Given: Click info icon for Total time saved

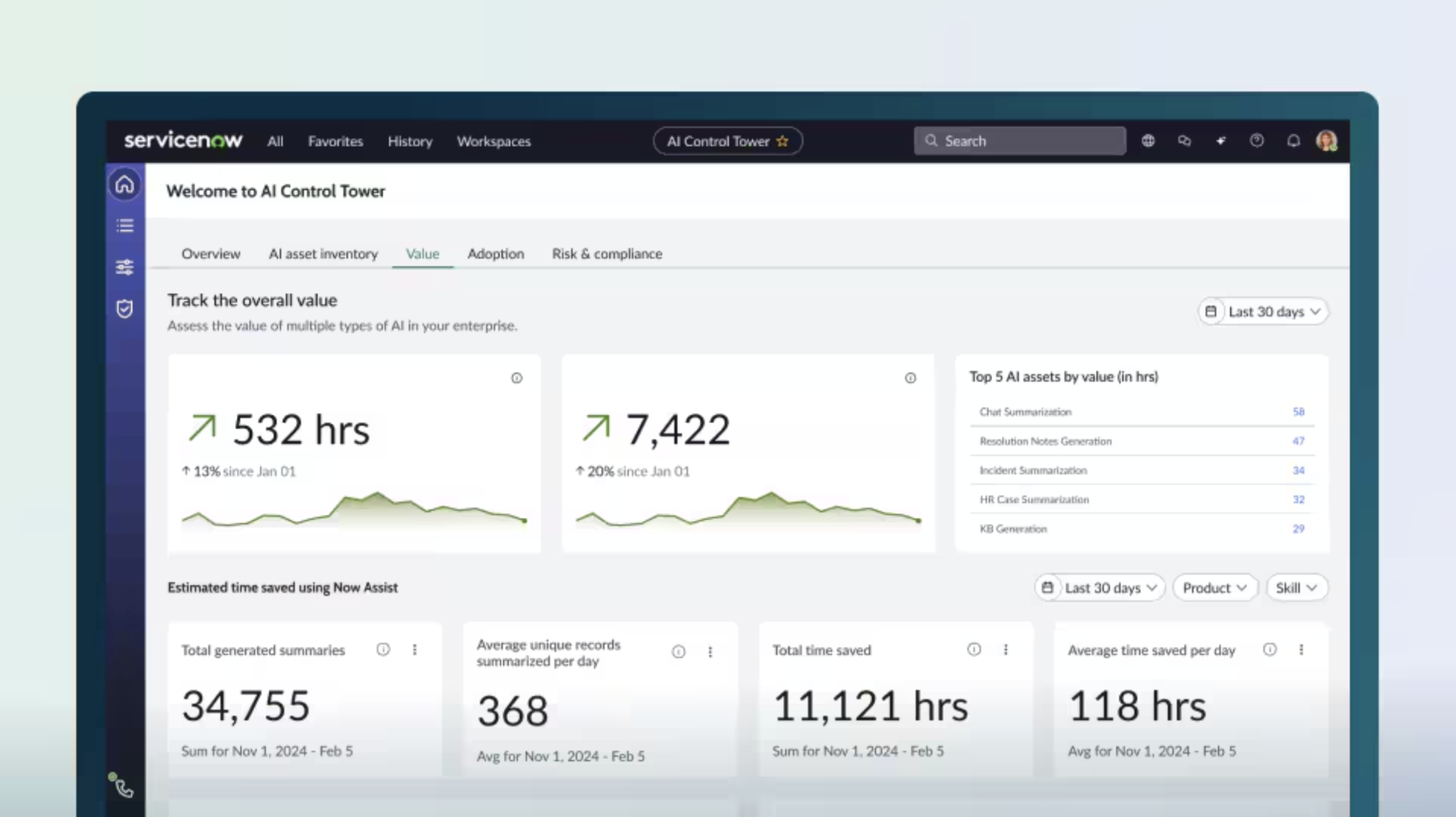Looking at the screenshot, I should (974, 649).
